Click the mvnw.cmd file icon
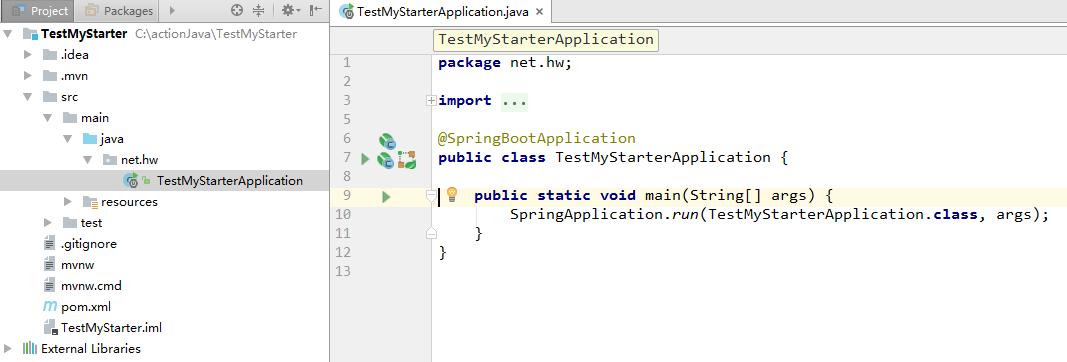Image resolution: width=1067 pixels, height=362 pixels. (x=50, y=286)
